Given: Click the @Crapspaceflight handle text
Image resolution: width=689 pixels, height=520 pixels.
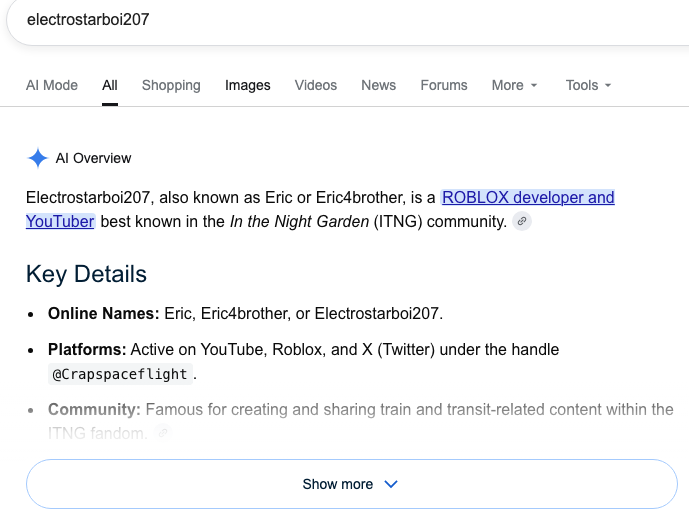Looking at the screenshot, I should 120,374.
